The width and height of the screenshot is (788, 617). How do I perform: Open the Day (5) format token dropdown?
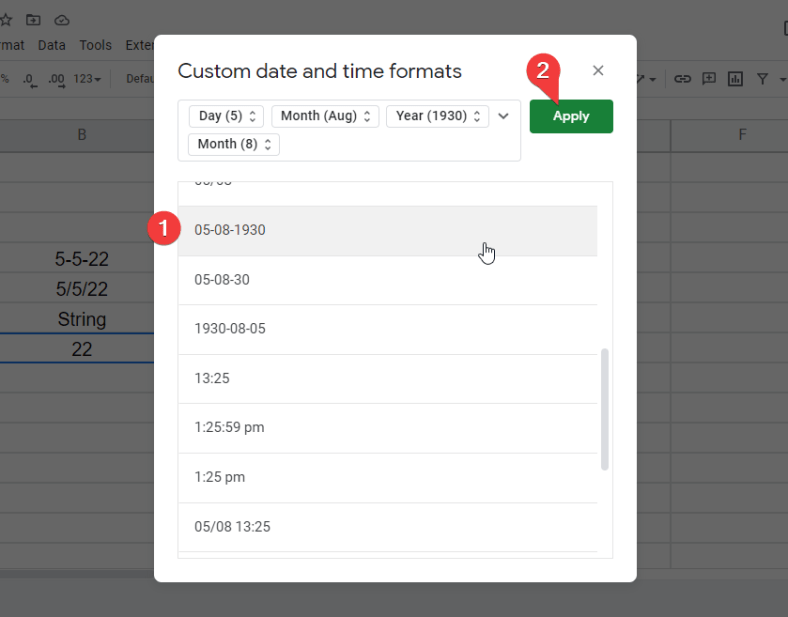tap(227, 116)
